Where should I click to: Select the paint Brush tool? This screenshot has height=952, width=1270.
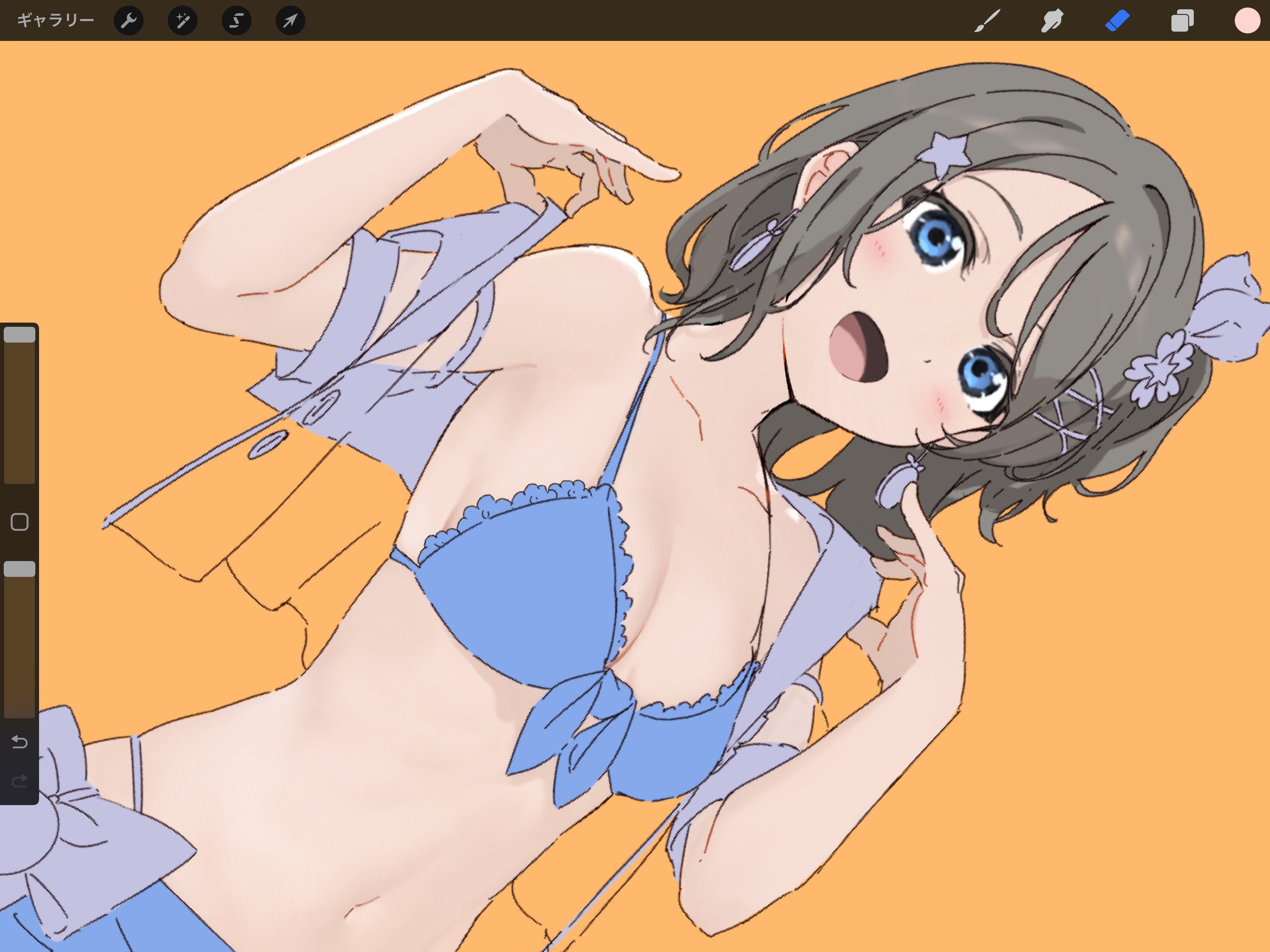coord(987,21)
